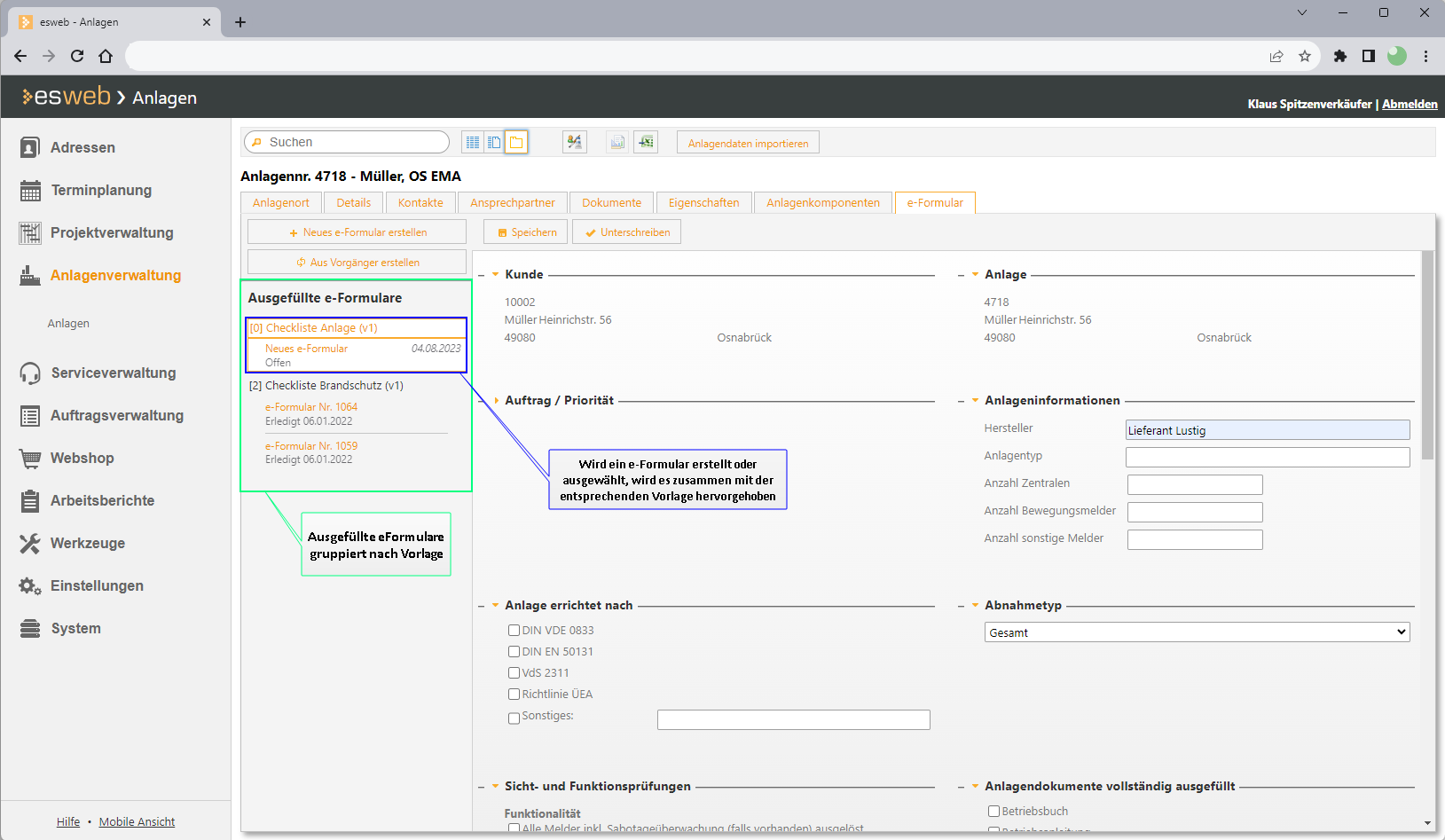Image resolution: width=1445 pixels, height=840 pixels.
Task: Click the Suchen search field
Action: [x=347, y=142]
